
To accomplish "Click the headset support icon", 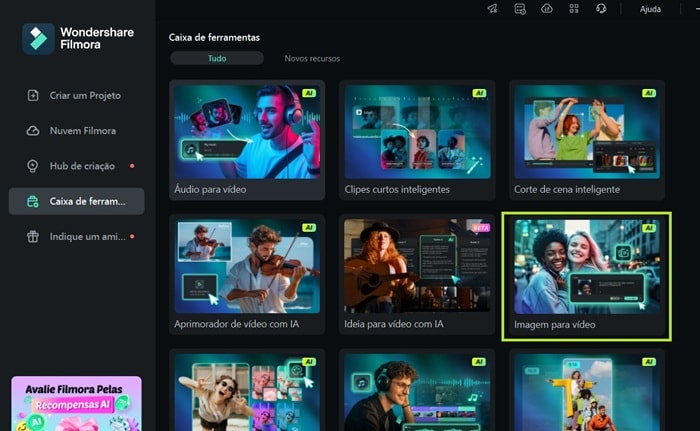I will [601, 8].
